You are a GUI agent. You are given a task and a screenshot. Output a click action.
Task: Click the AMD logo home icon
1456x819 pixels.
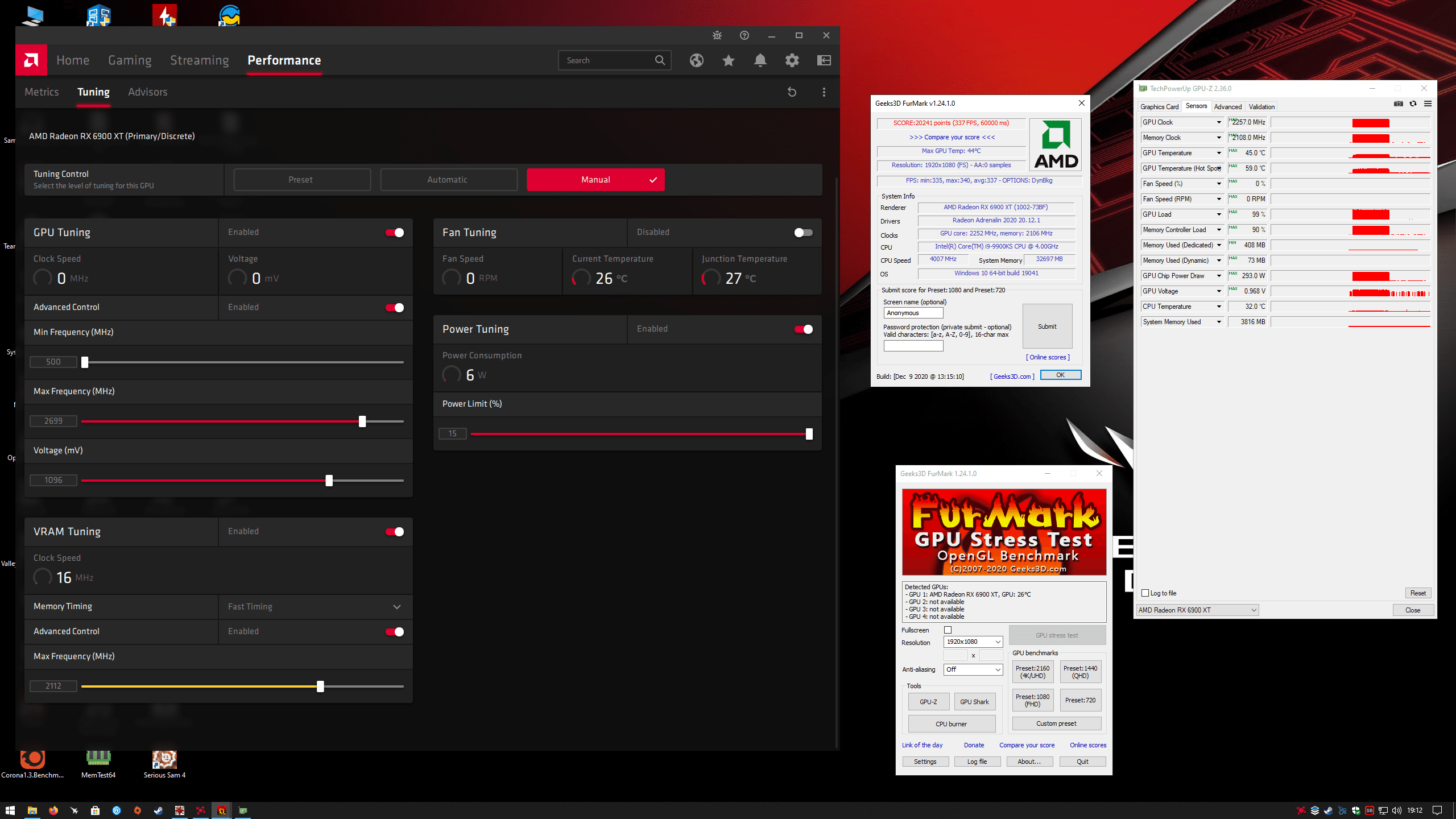tap(31, 60)
